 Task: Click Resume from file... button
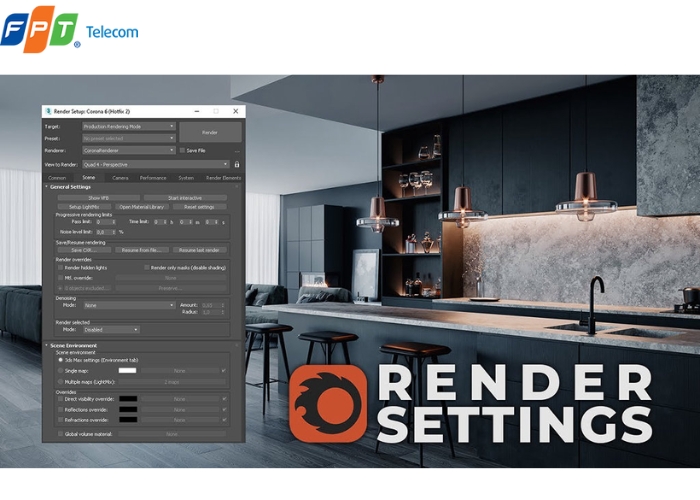click(x=142, y=250)
